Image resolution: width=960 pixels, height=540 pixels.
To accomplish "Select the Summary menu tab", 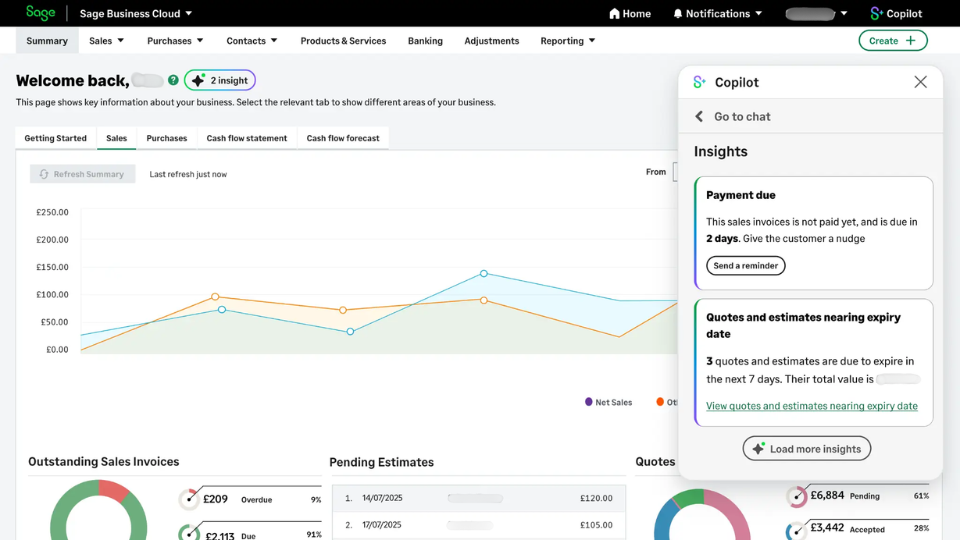I will pyautogui.click(x=47, y=40).
